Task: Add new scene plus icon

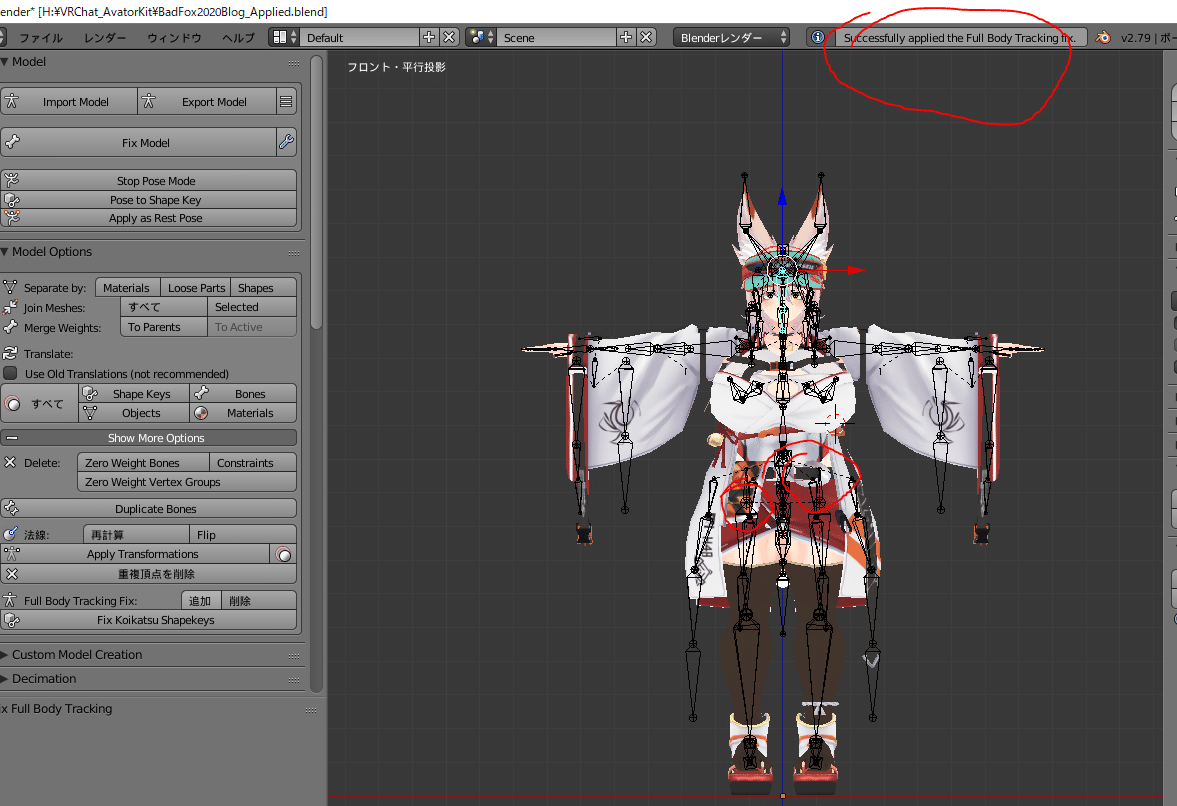Action: tap(626, 38)
